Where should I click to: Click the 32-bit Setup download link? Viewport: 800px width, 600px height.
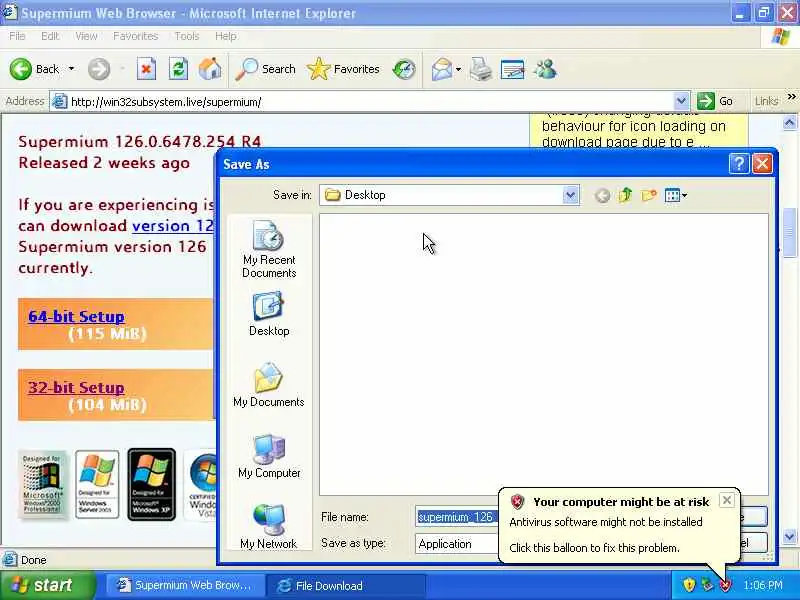click(x=76, y=387)
